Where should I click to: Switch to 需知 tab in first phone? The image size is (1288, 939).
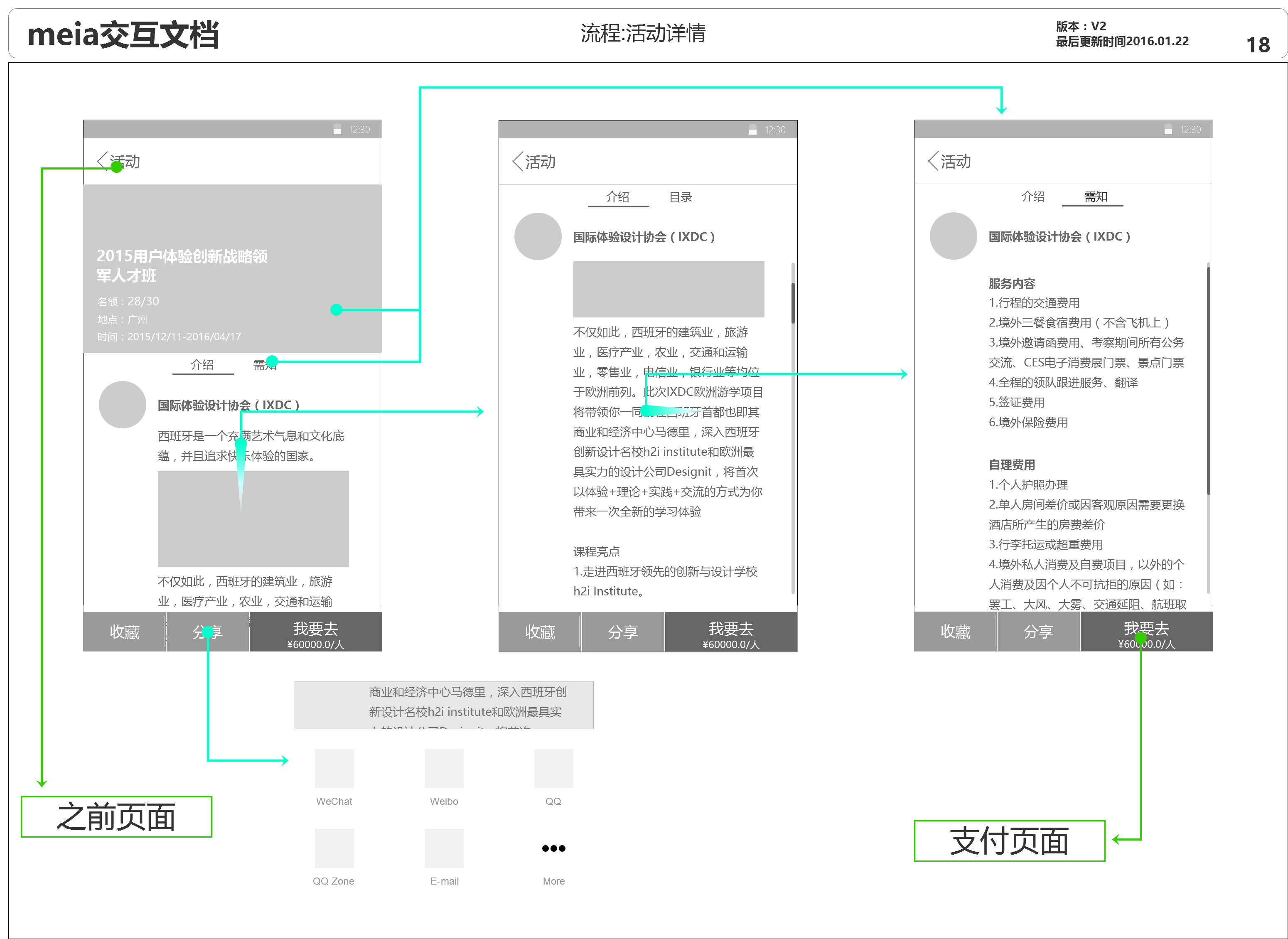(265, 365)
